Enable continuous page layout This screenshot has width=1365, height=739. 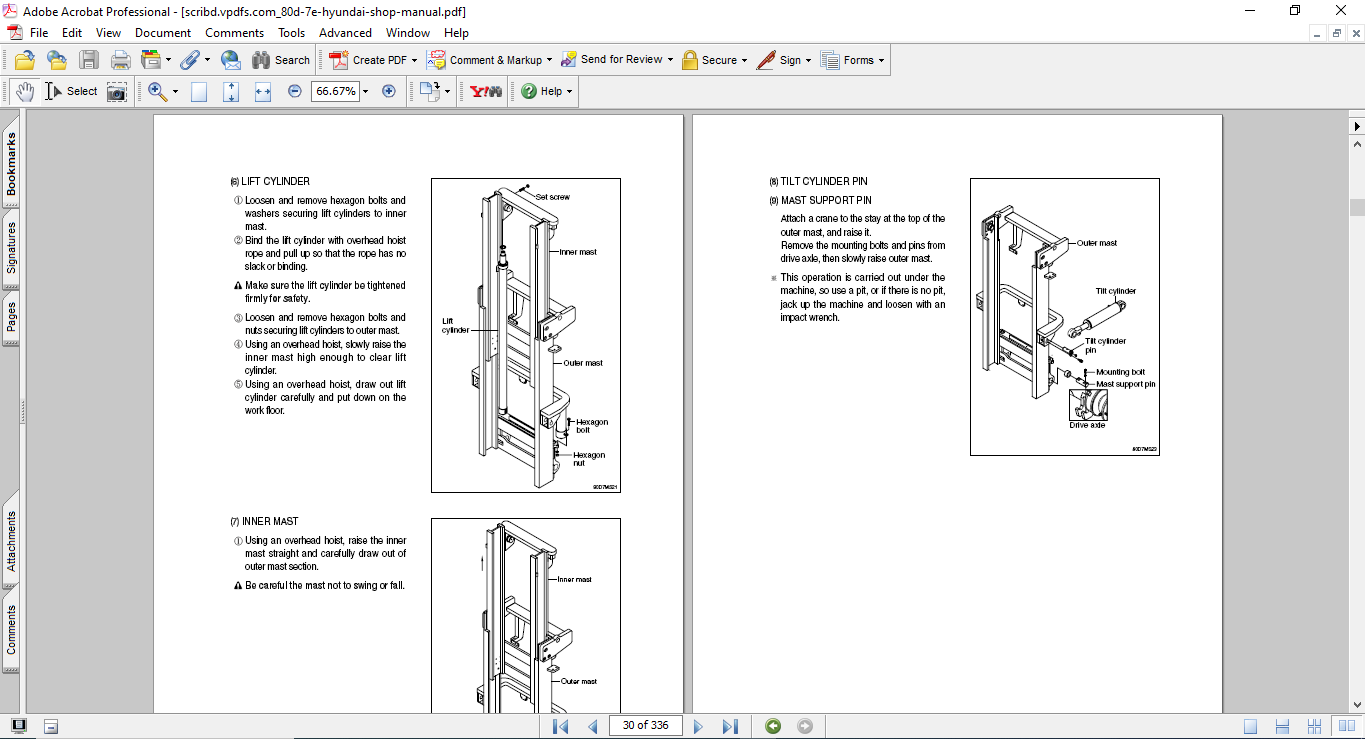1284,726
